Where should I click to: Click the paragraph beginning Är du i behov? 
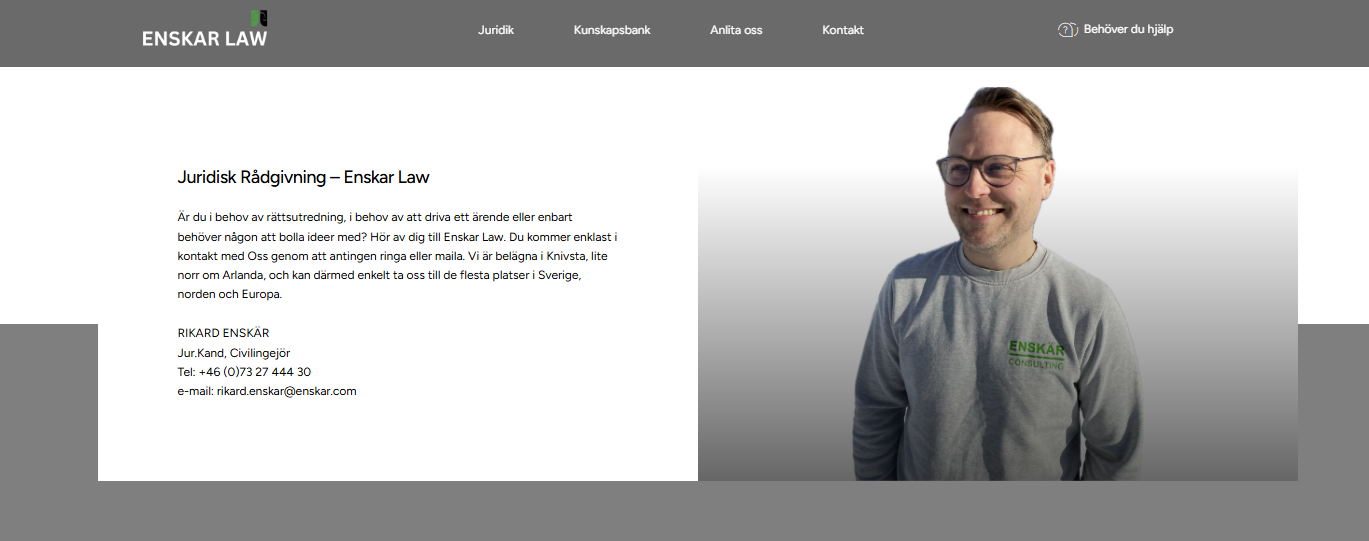pyautogui.click(x=398, y=256)
